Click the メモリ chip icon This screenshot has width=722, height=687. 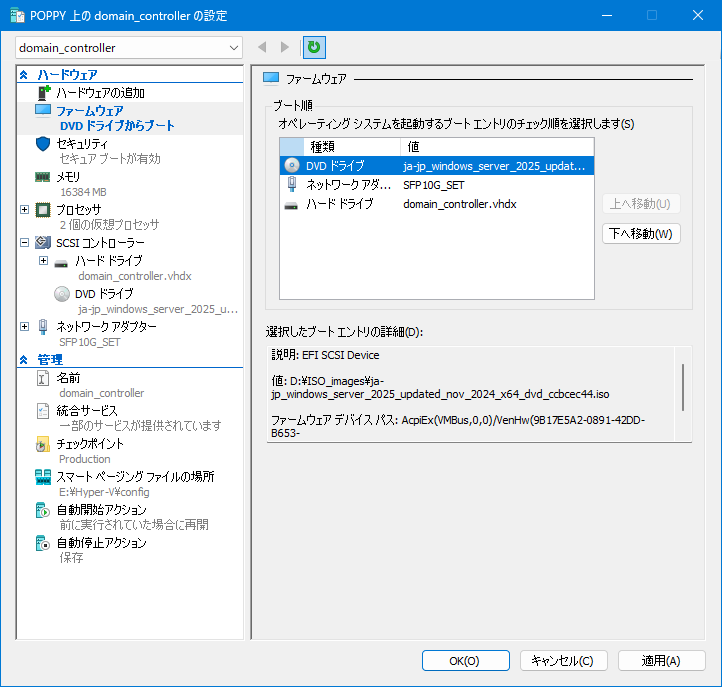(43, 177)
